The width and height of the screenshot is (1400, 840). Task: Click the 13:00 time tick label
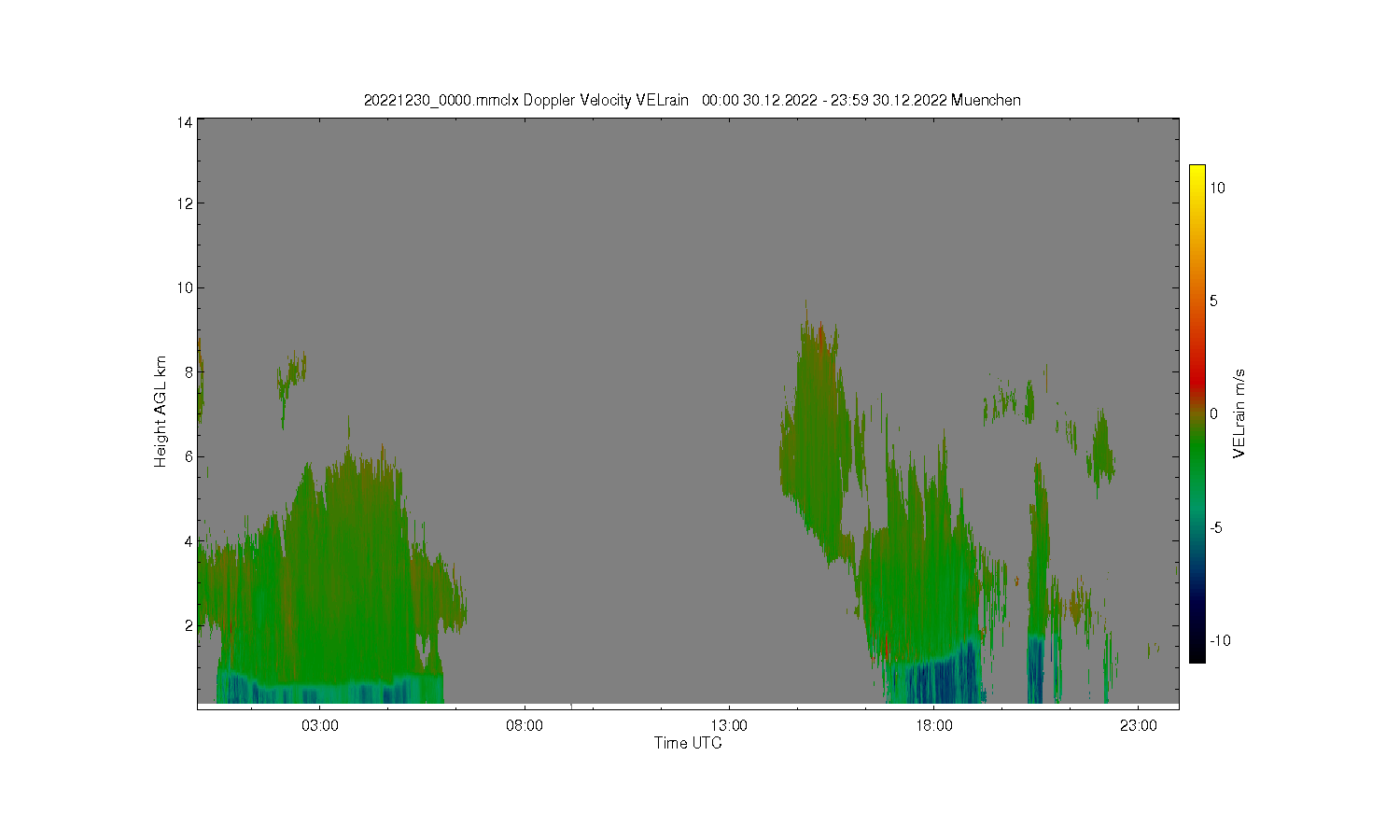pos(729,725)
